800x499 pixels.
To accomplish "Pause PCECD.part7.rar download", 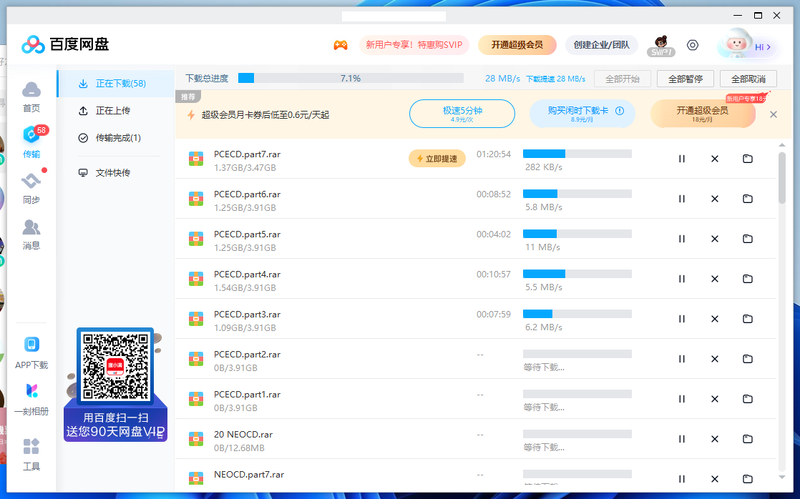I will [x=682, y=159].
